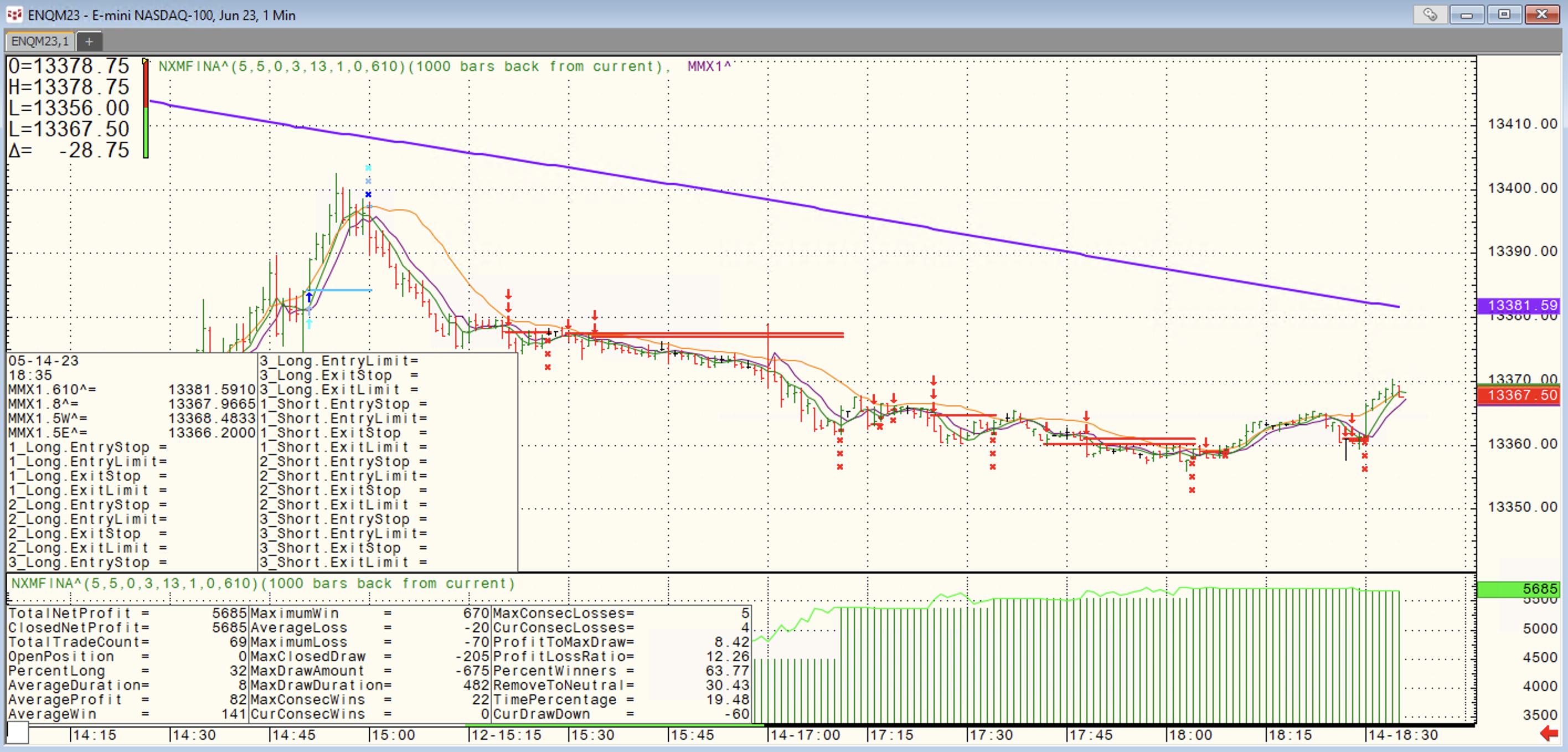Image resolution: width=1568 pixels, height=752 pixels.
Task: Click the ClosedNetProfit statistic row
Action: coord(127,628)
